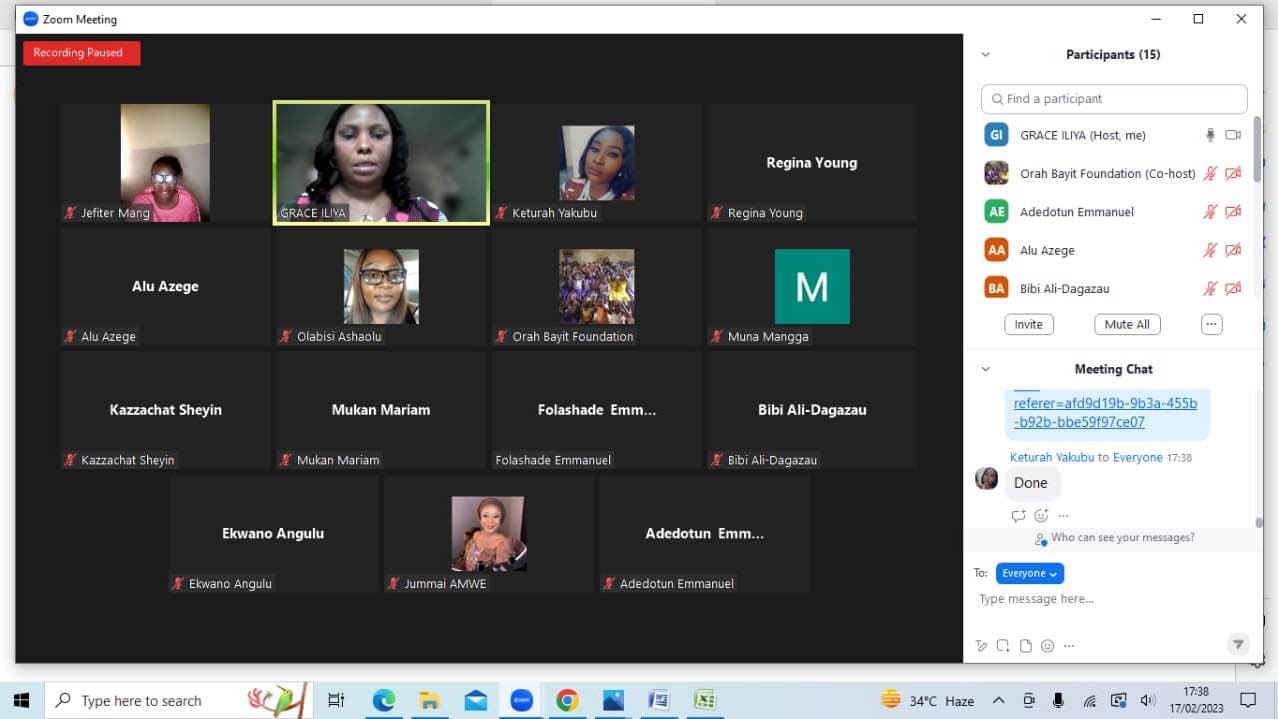The width and height of the screenshot is (1278, 719).
Task: Add reaction to the "Done" message
Action: click(x=1041, y=516)
